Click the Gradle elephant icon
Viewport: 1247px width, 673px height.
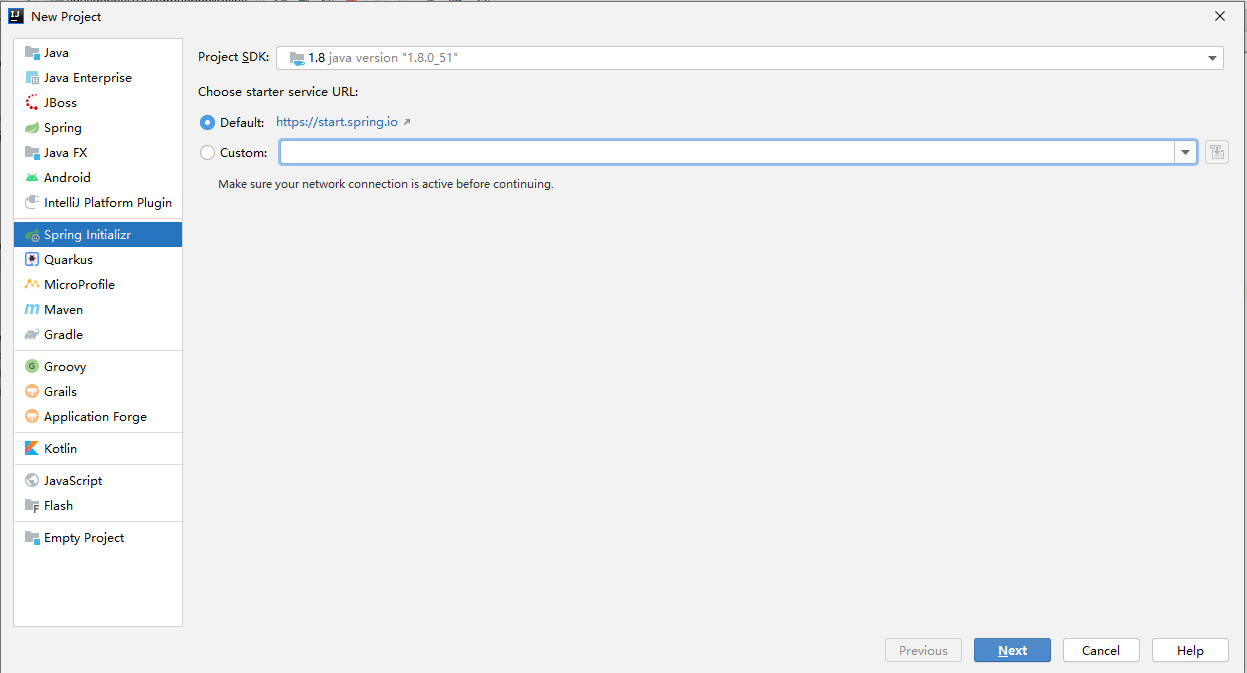point(32,335)
